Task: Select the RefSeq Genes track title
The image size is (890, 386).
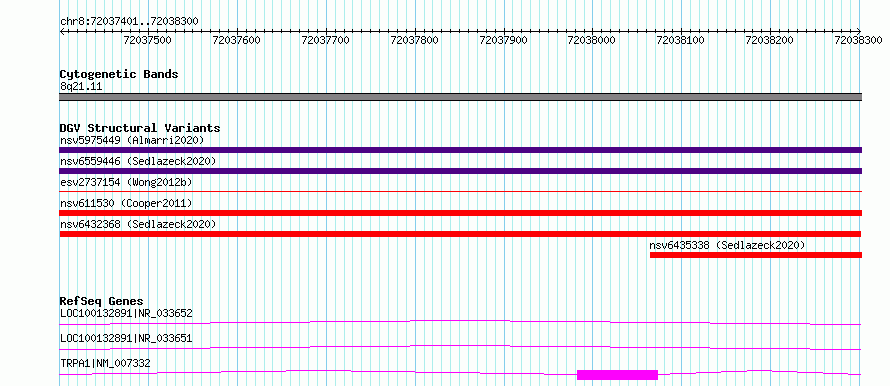Action: (x=102, y=301)
